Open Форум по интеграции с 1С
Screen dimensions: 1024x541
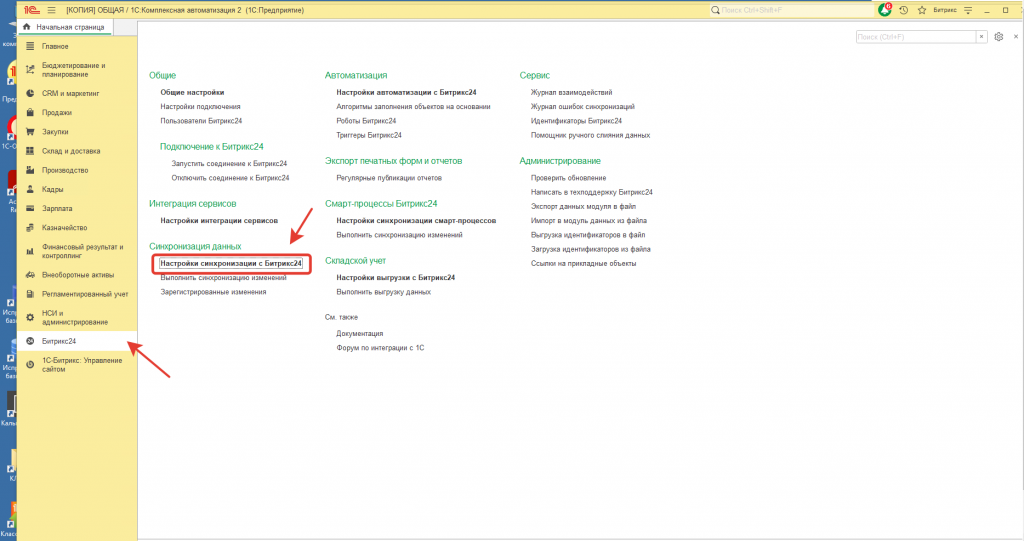(x=380, y=348)
